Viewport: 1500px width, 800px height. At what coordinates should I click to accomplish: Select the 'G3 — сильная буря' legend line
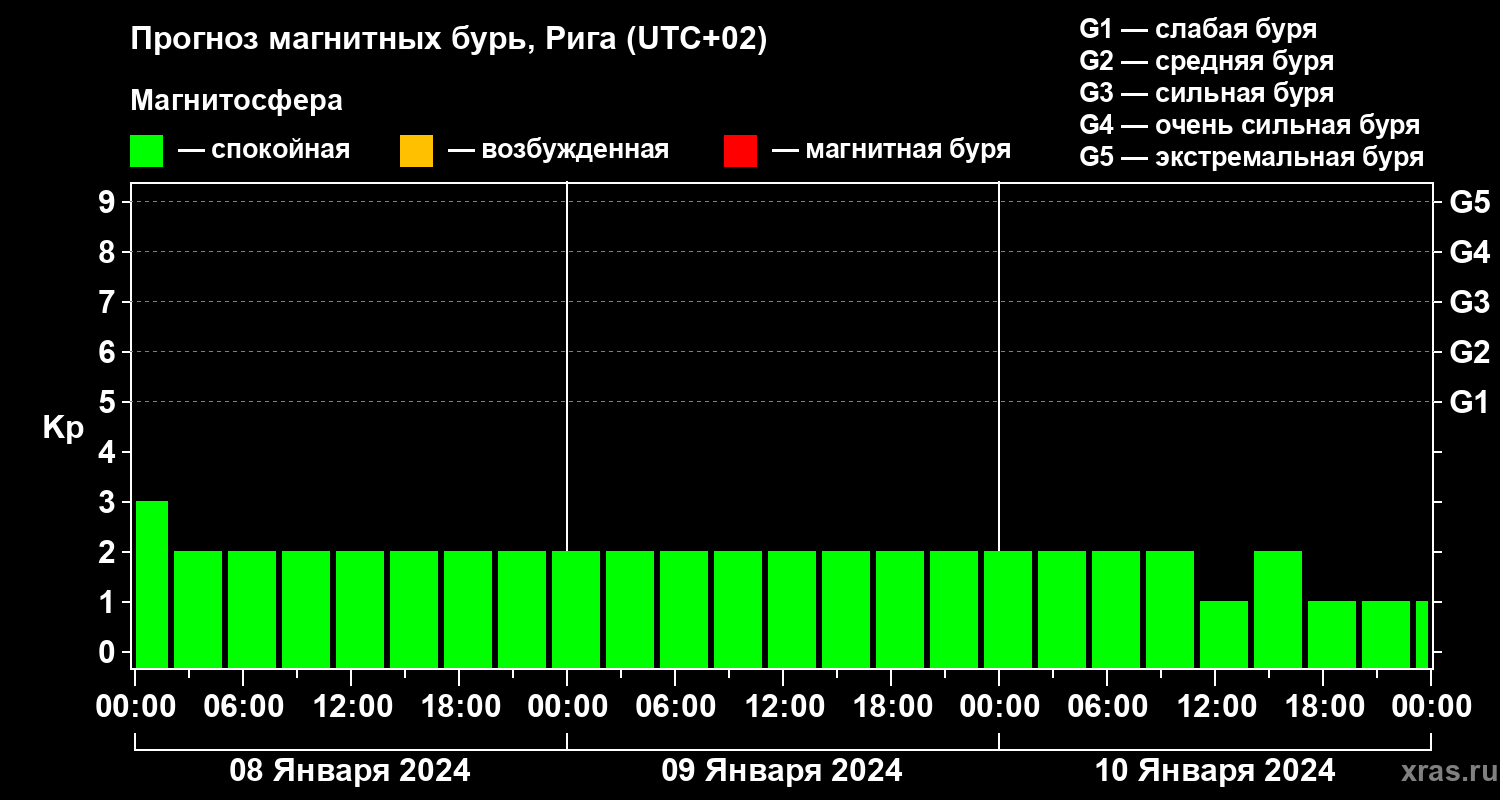1207,93
